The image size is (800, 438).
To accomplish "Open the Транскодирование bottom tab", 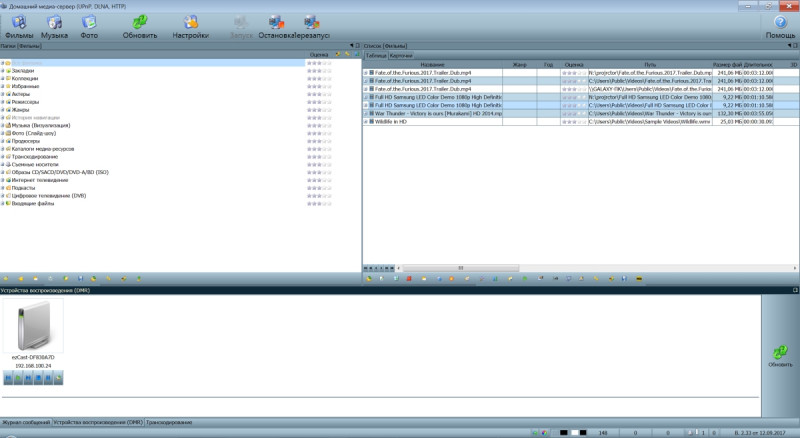I will click(169, 423).
